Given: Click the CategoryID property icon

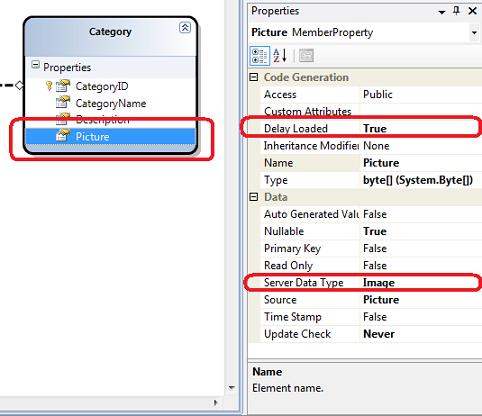Looking at the screenshot, I should [x=63, y=86].
